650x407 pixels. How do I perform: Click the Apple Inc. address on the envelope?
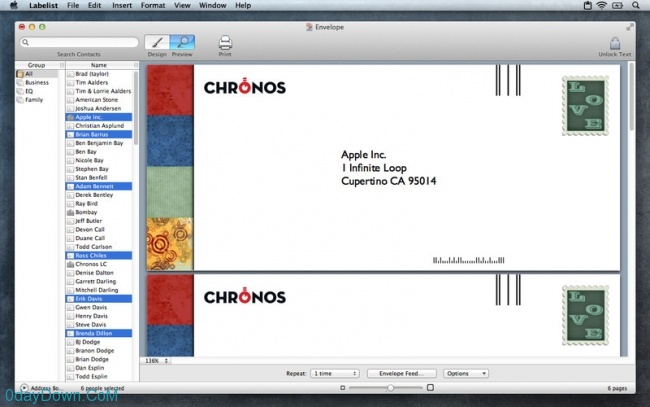point(388,168)
